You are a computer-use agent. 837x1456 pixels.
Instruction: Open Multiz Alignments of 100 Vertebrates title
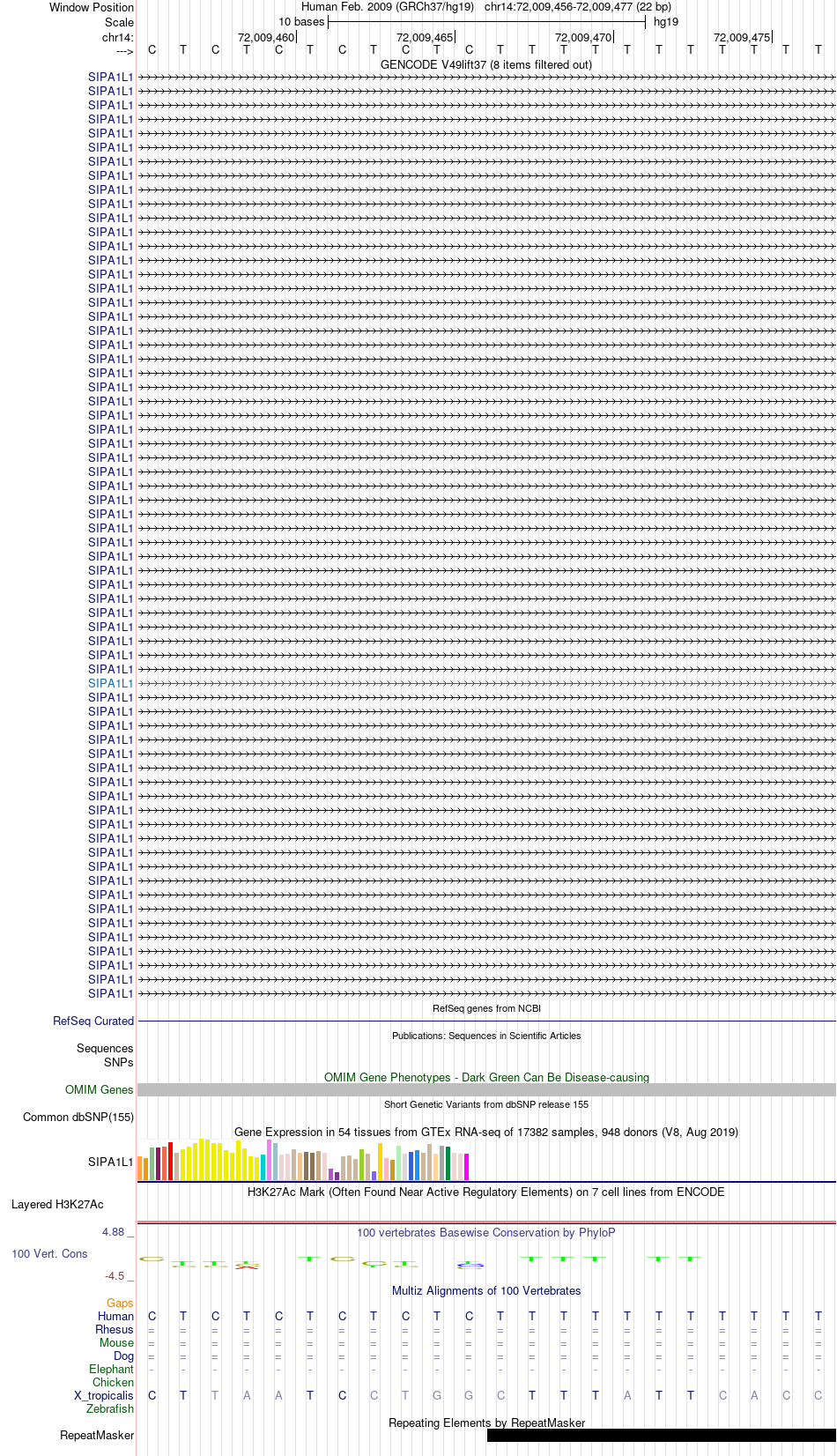tap(486, 1290)
